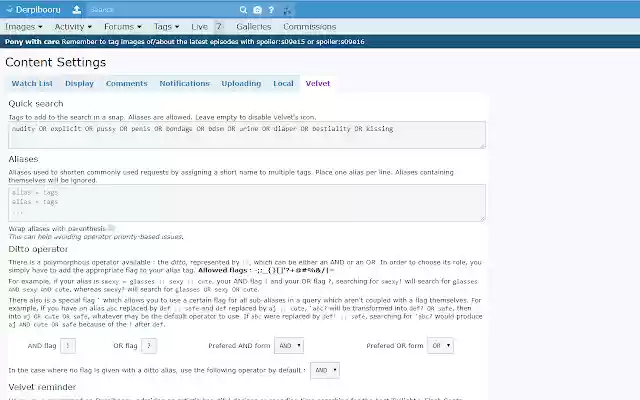Screen dimensions: 640x400
Task: Click inside the Aliases textarea
Action: pos(247,203)
